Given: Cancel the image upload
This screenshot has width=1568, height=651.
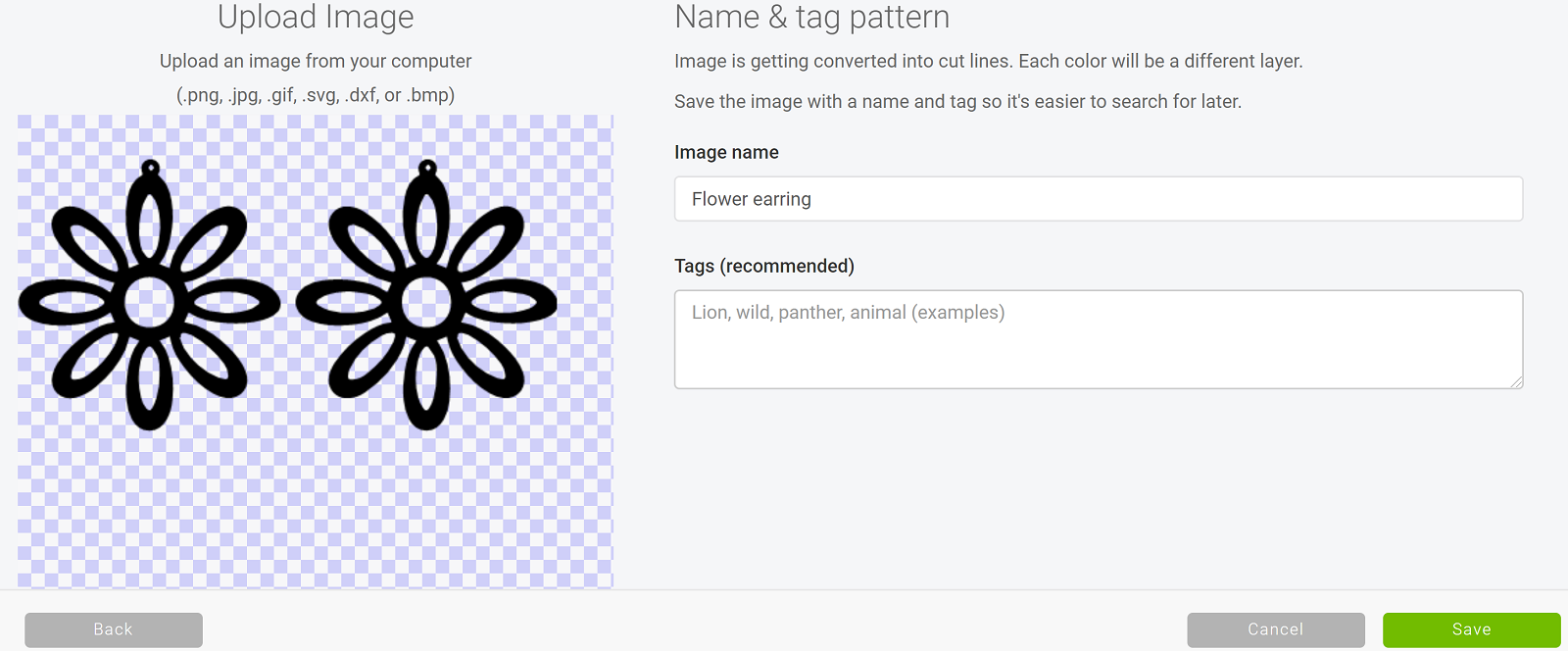Looking at the screenshot, I should click(x=1275, y=629).
